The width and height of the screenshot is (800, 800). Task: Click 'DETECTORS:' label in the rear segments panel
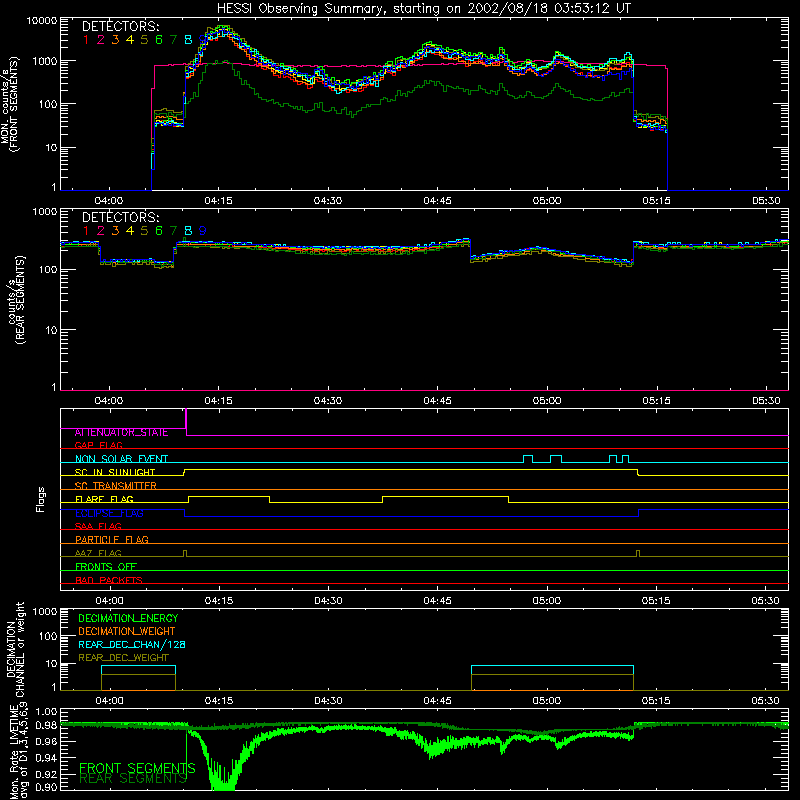coord(121,218)
